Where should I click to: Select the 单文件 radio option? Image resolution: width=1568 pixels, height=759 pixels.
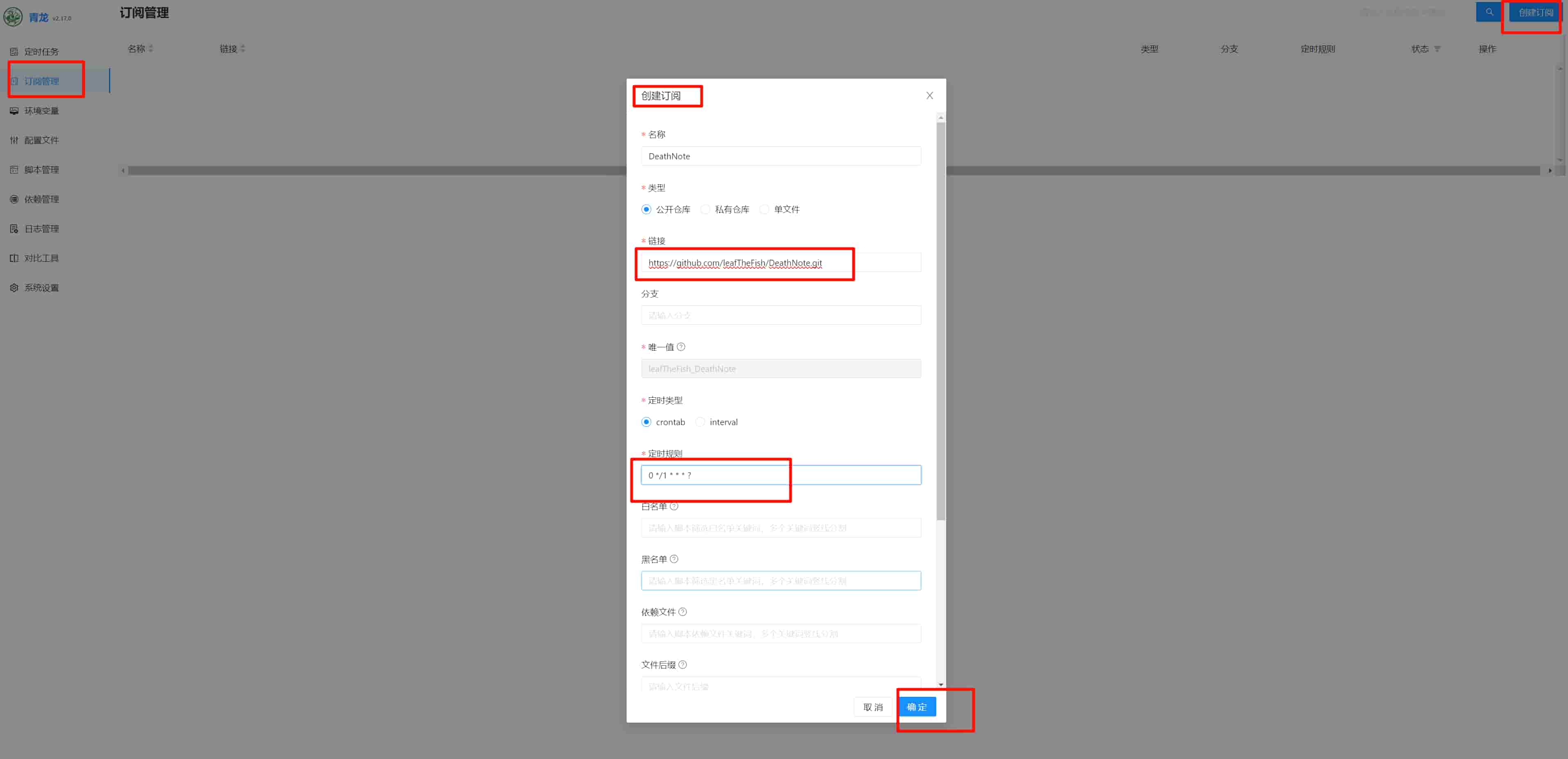[x=764, y=209]
